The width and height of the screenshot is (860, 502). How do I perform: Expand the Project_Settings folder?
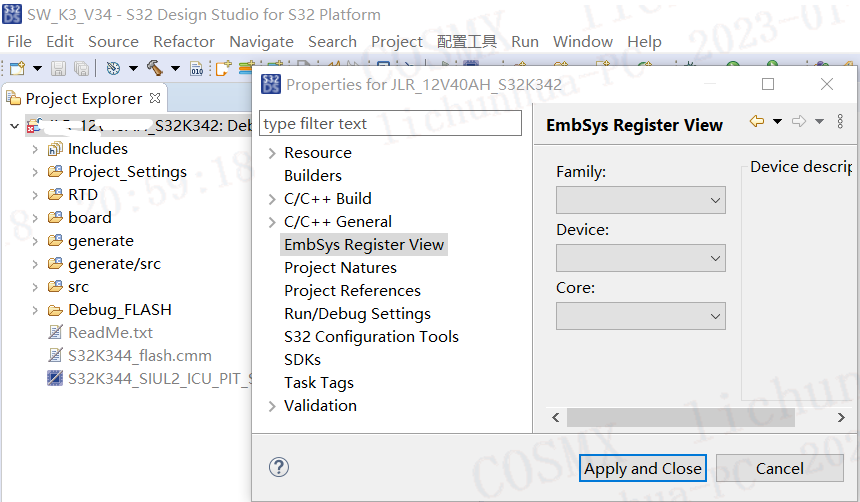[35, 172]
